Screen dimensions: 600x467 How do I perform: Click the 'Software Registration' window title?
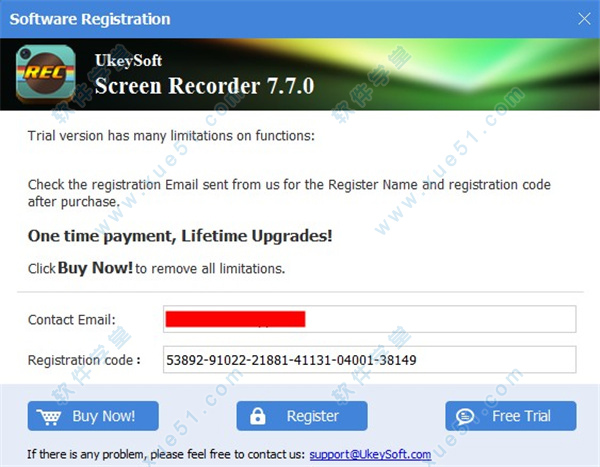pyautogui.click(x=90, y=19)
